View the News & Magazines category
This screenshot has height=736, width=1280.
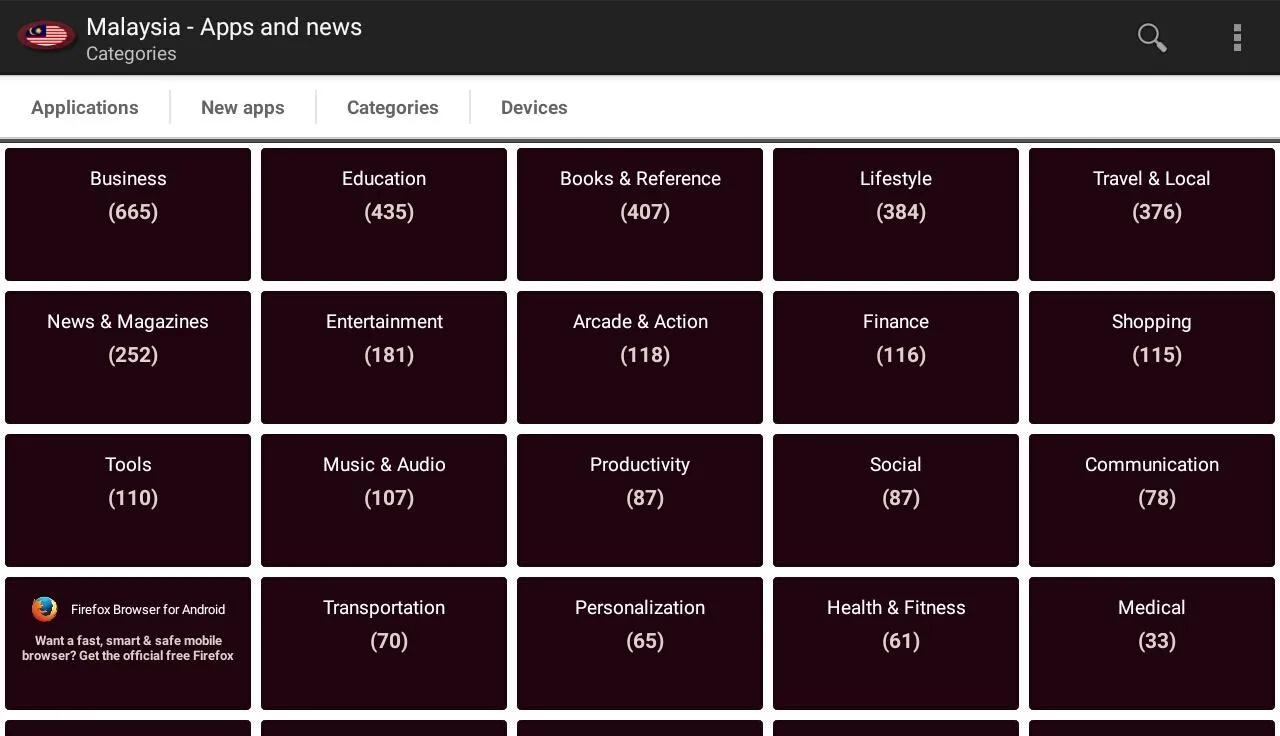point(128,357)
